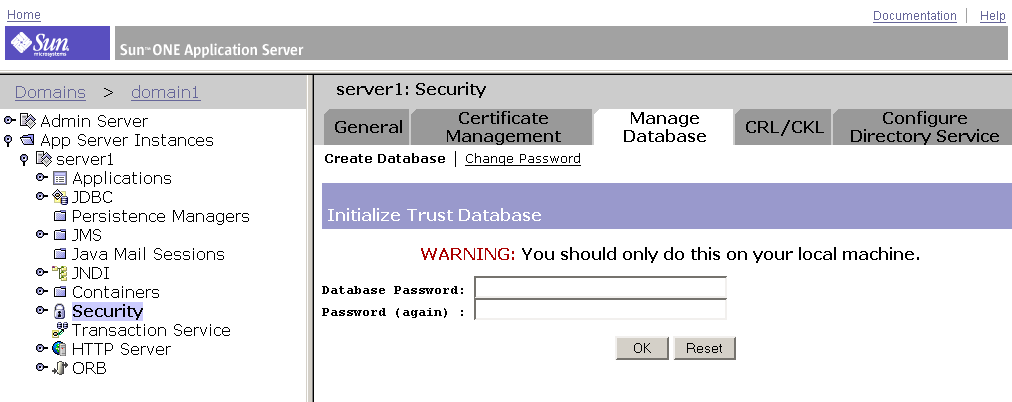Screen dimensions: 1012x402
Task: Click the ORB icon
Action: coord(59,368)
